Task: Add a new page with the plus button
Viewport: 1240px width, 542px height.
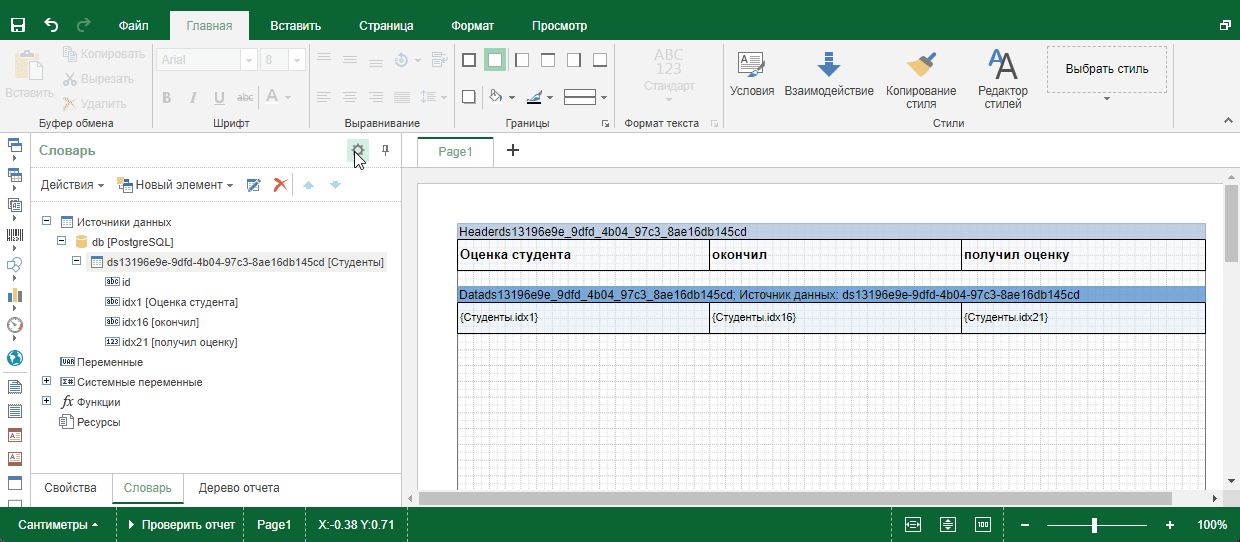Action: tap(513, 151)
